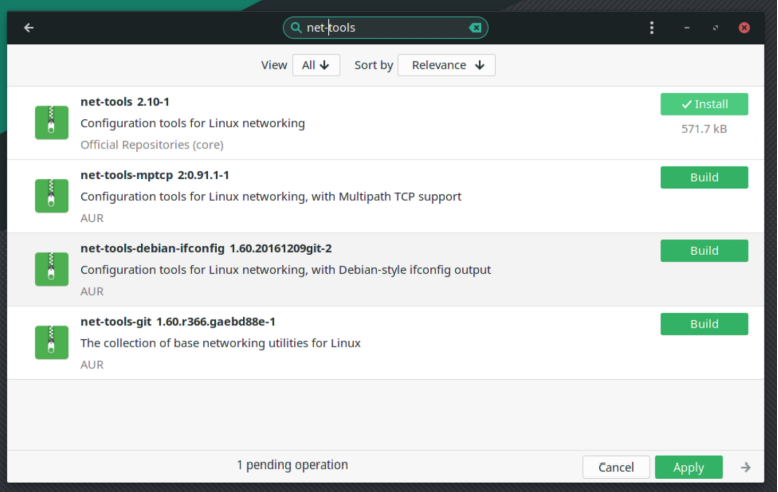Click '1 pending operation' status text
Image resolution: width=778 pixels, height=492 pixels.
292,465
